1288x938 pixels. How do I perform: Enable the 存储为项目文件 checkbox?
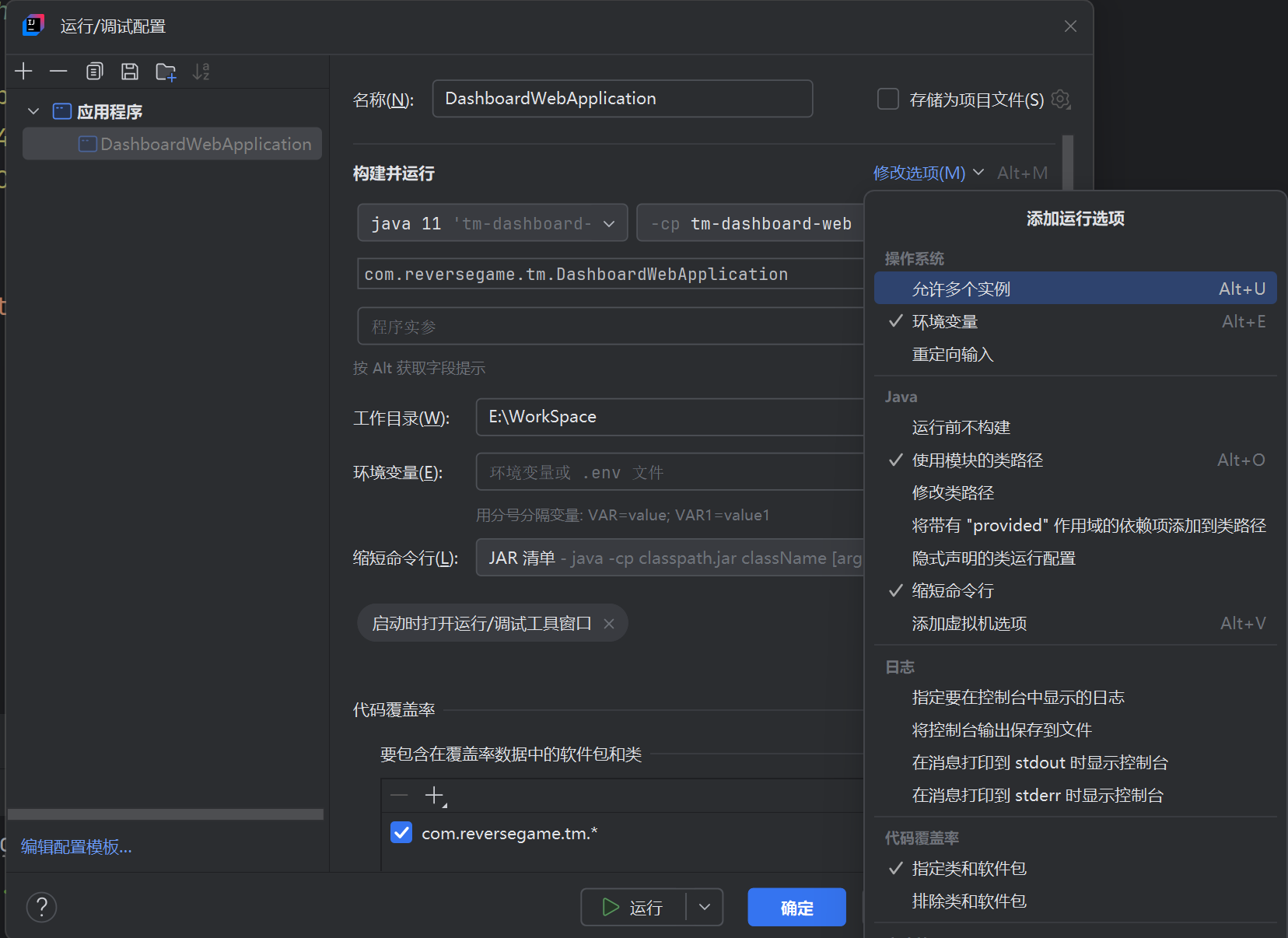tap(887, 99)
